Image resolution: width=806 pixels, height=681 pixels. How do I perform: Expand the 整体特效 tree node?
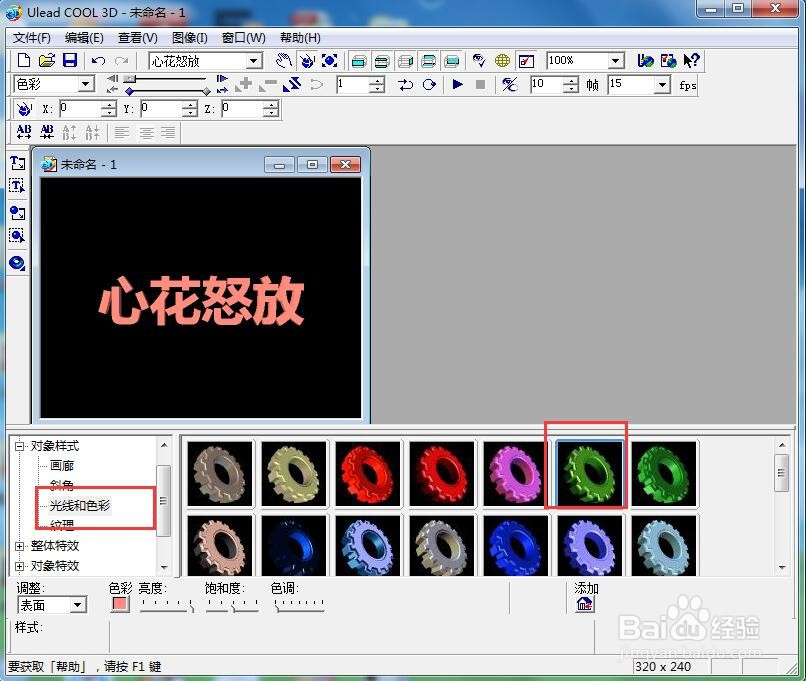coord(19,546)
